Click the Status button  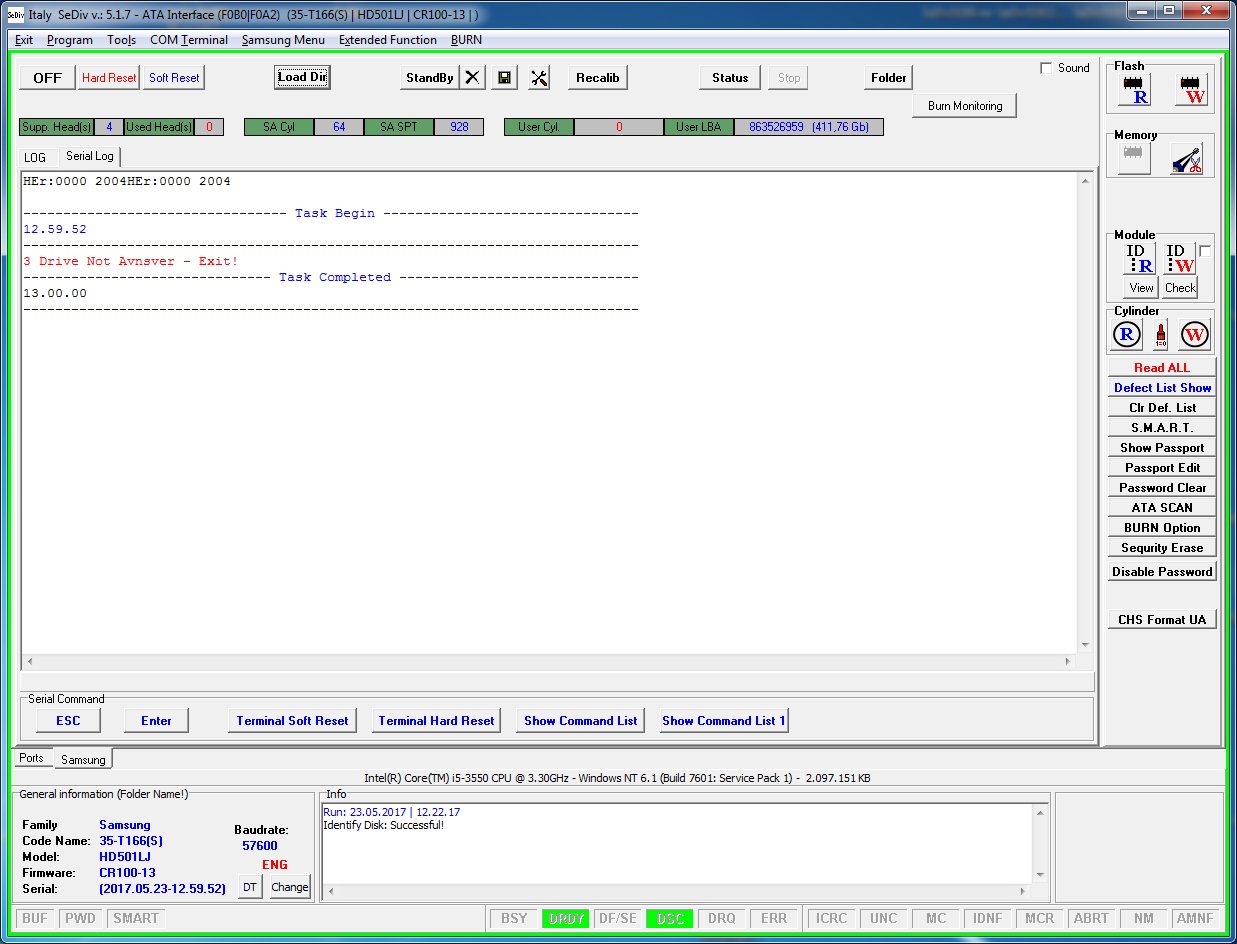(730, 78)
